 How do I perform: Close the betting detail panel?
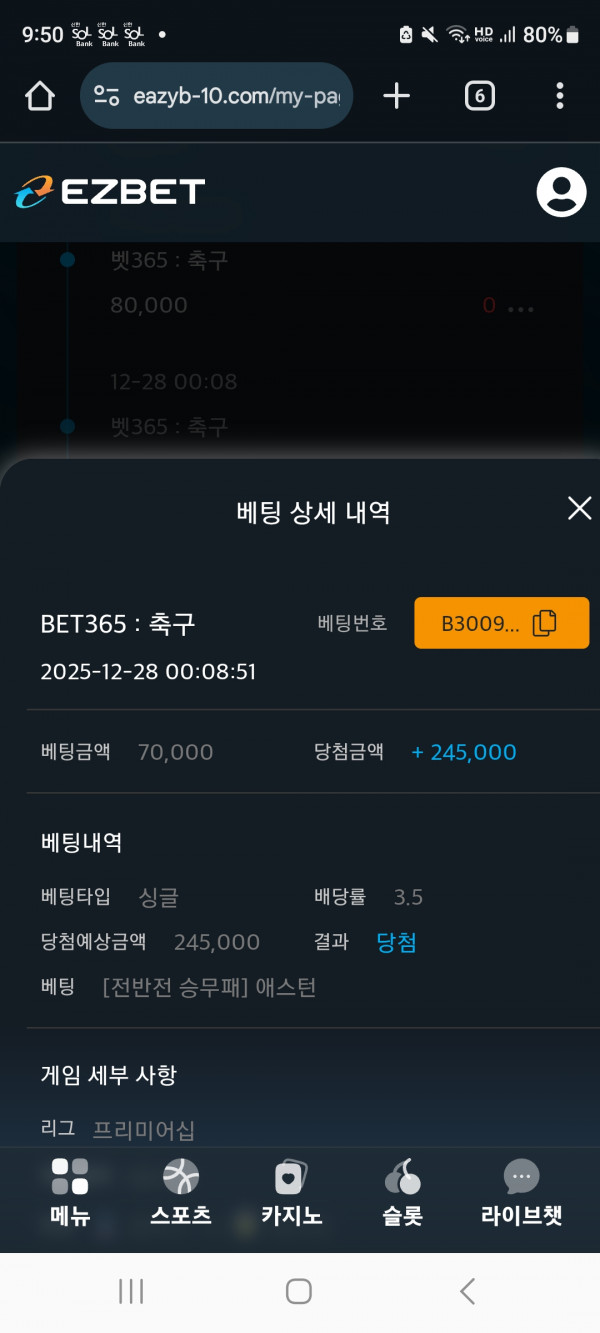579,508
